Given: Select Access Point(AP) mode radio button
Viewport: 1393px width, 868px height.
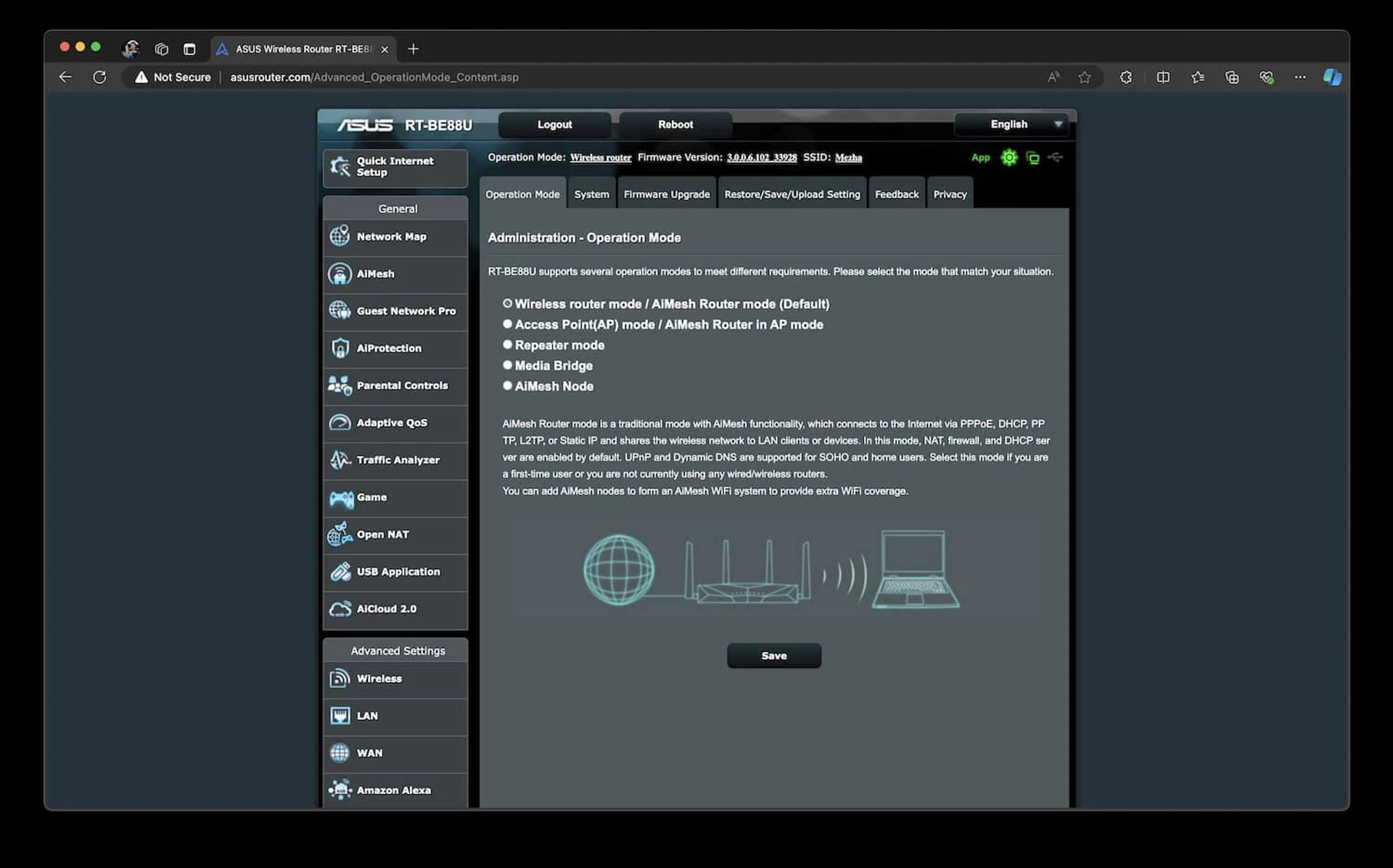Looking at the screenshot, I should [x=507, y=323].
